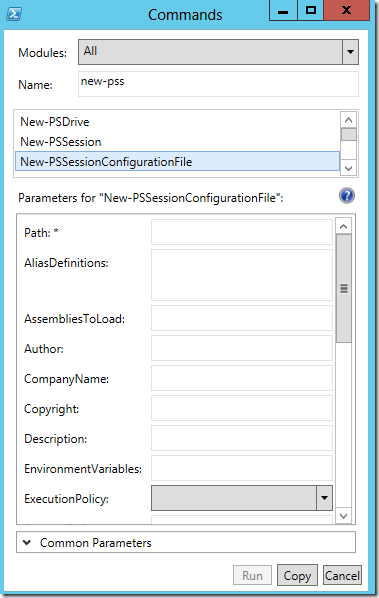Maximize the Commands window

point(311,10)
